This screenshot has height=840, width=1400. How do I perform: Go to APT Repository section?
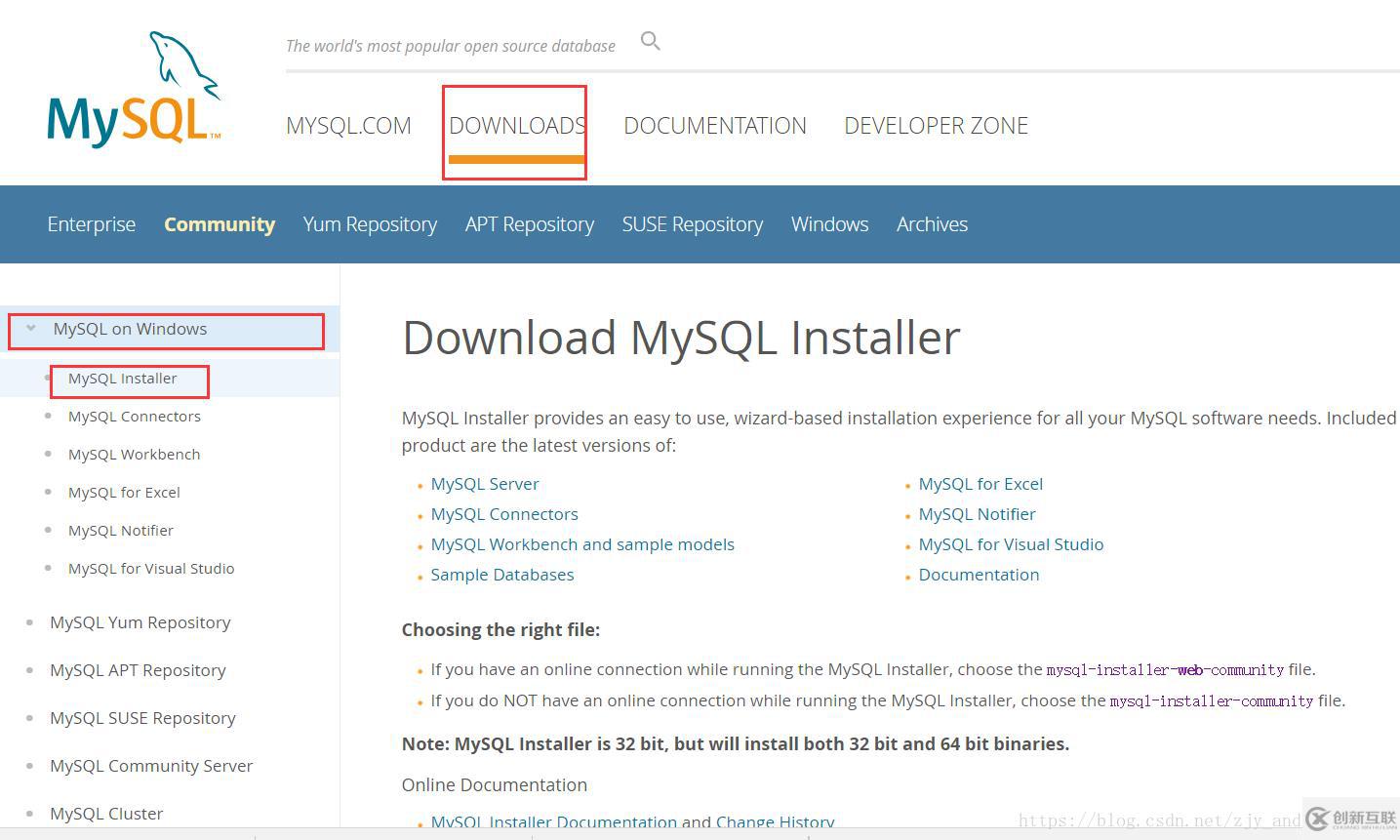(x=530, y=224)
